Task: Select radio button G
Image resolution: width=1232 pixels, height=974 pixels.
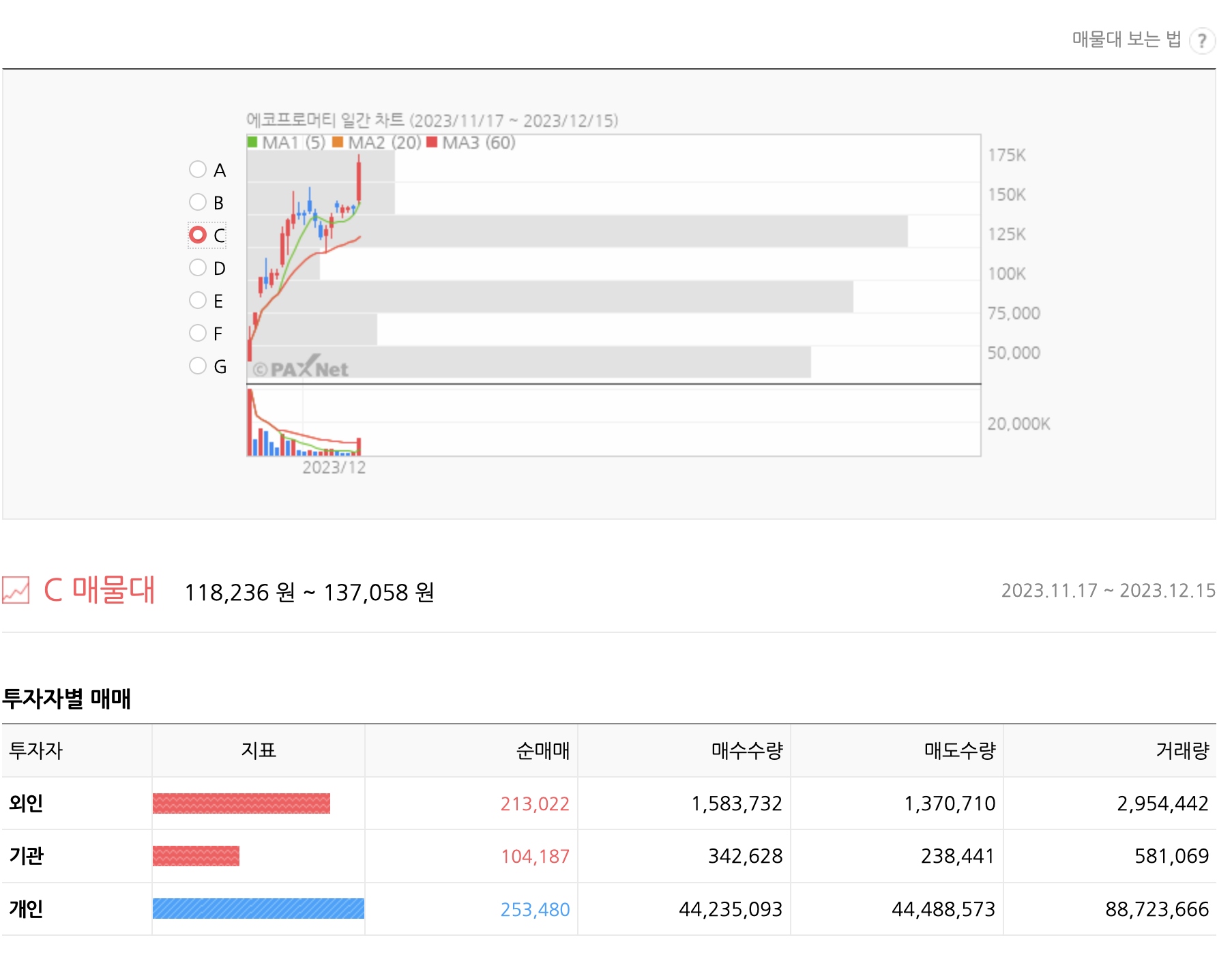Action: [198, 366]
